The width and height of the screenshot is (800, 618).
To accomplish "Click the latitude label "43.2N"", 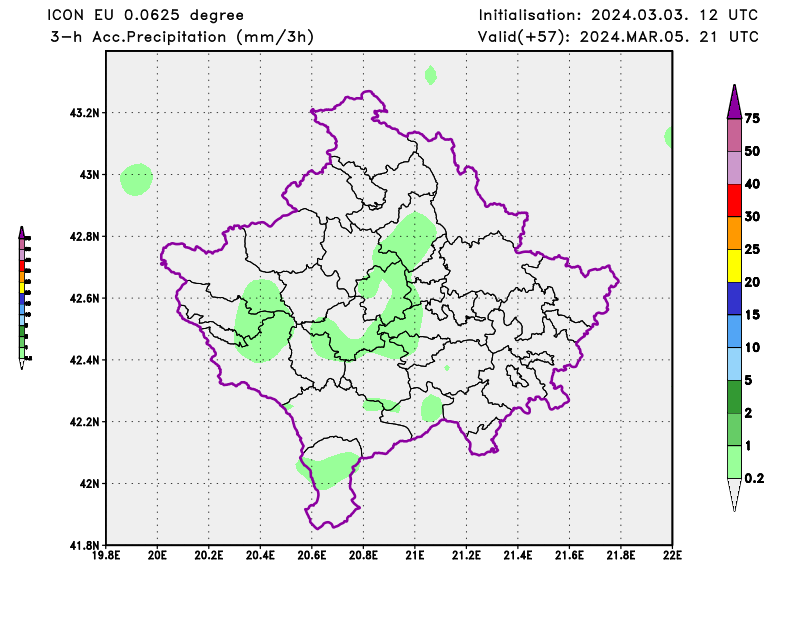I will [x=84, y=112].
